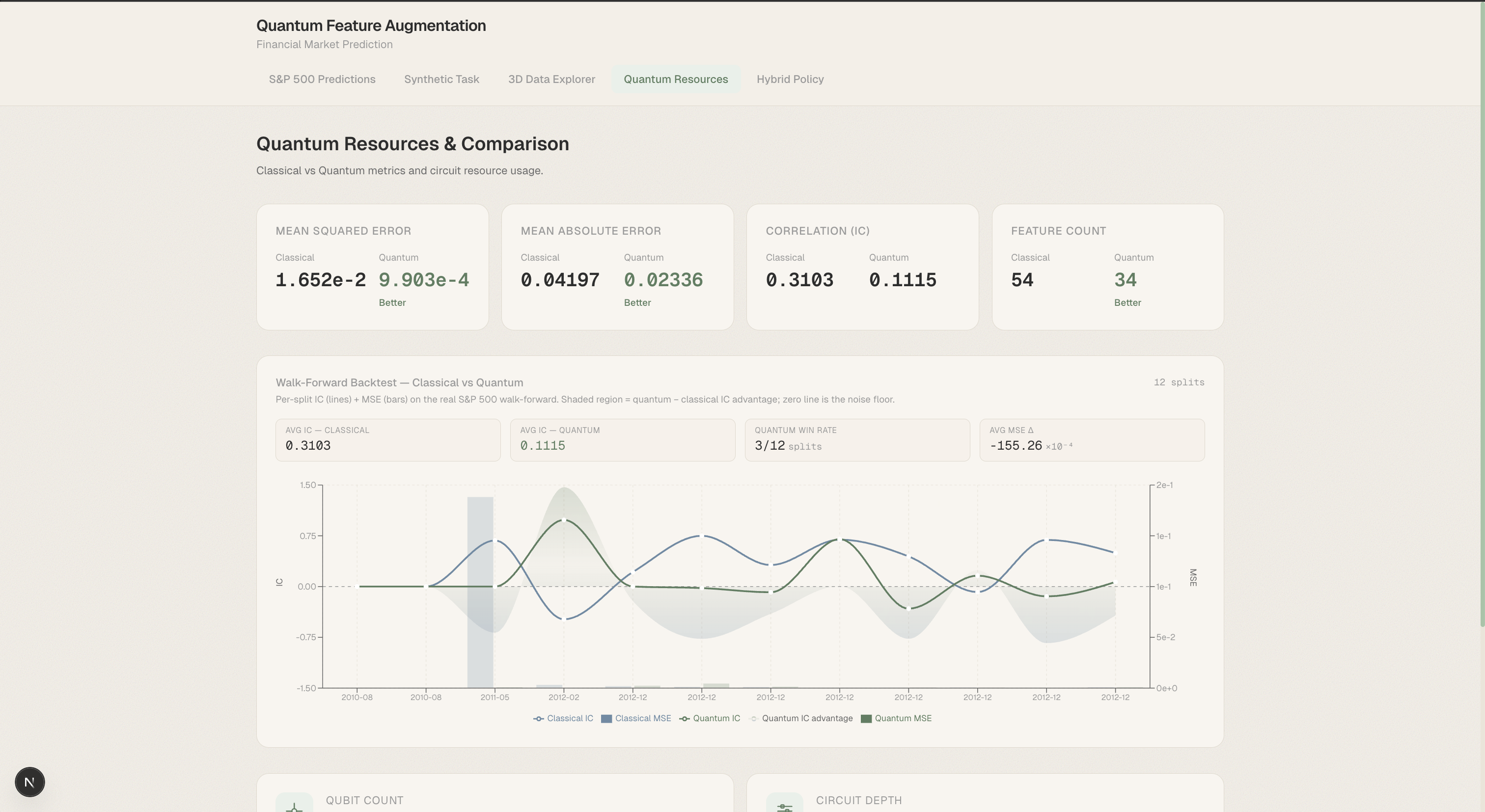Select the Quantum Resources tab
The image size is (1485, 812).
(675, 80)
